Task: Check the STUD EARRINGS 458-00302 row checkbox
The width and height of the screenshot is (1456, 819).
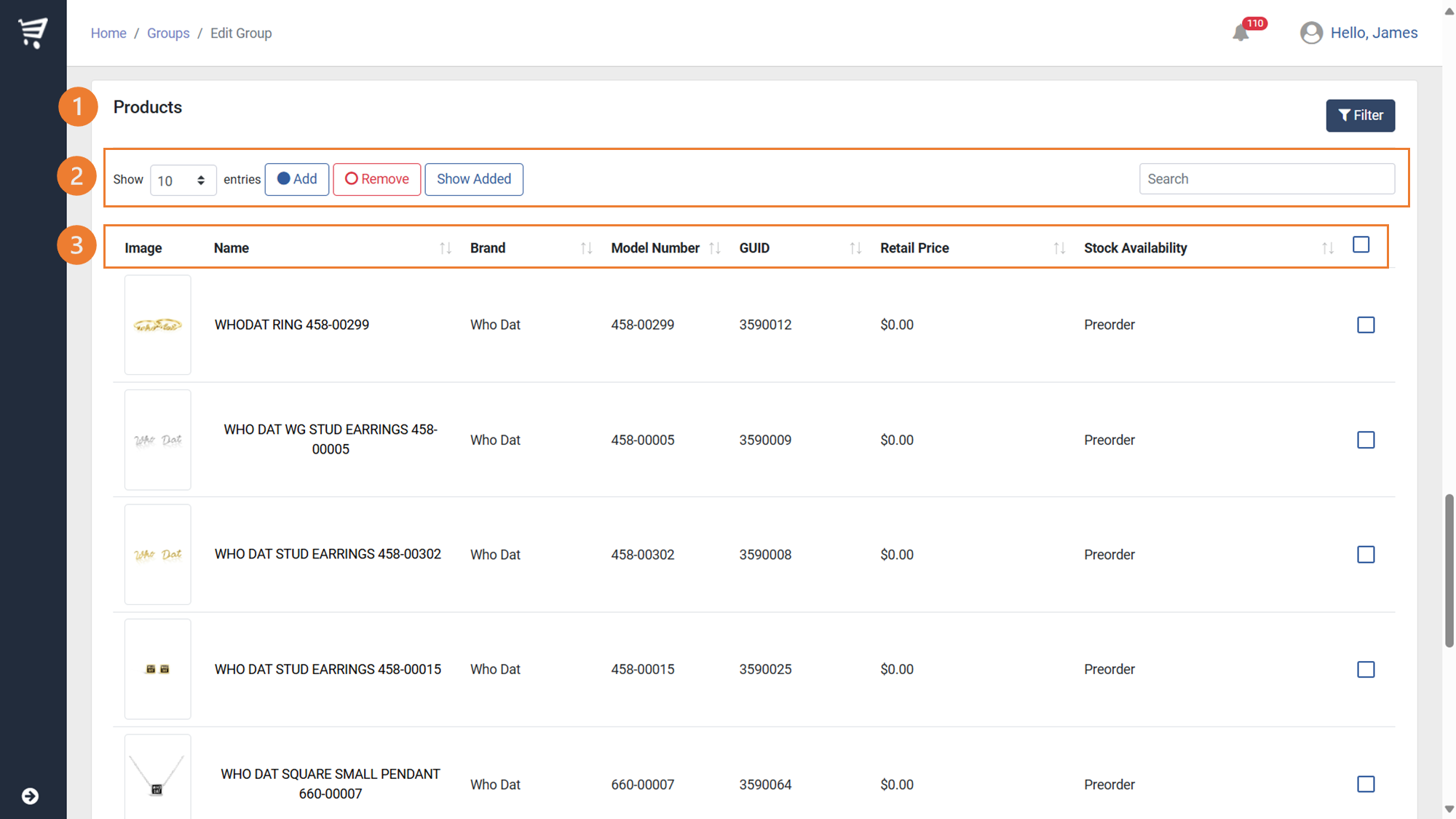Action: [x=1366, y=555]
